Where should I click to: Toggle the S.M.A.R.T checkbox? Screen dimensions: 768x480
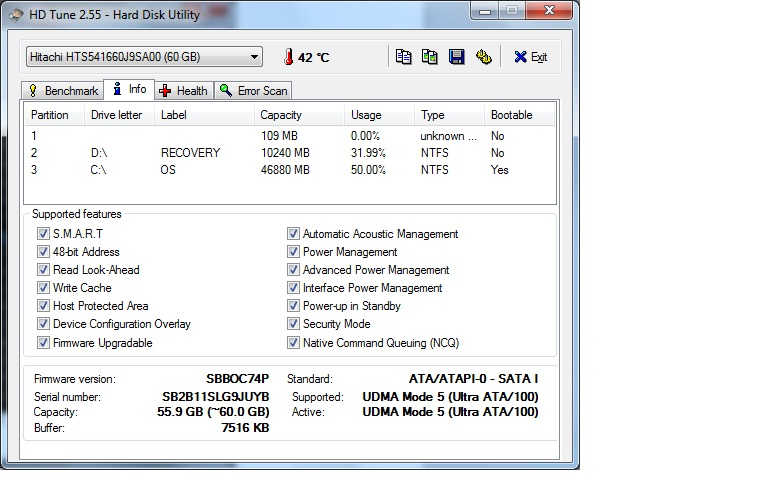click(43, 234)
